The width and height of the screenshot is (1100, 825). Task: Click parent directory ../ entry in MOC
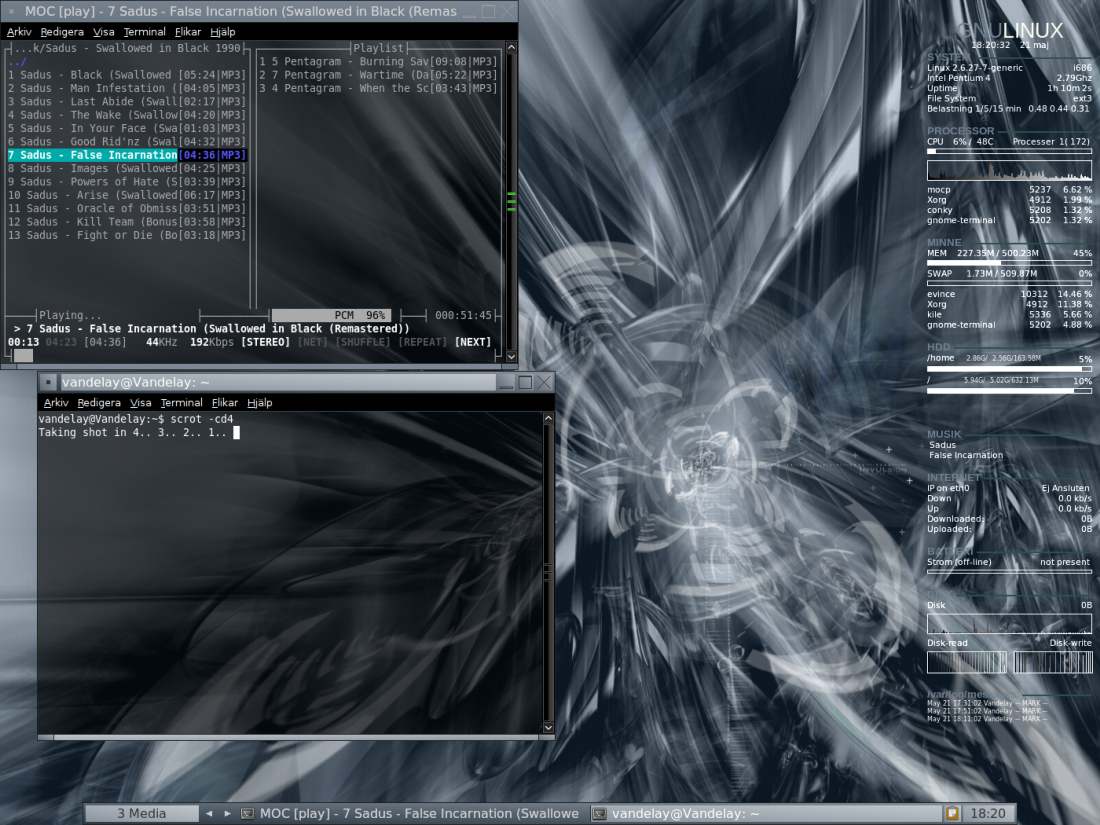(x=17, y=62)
